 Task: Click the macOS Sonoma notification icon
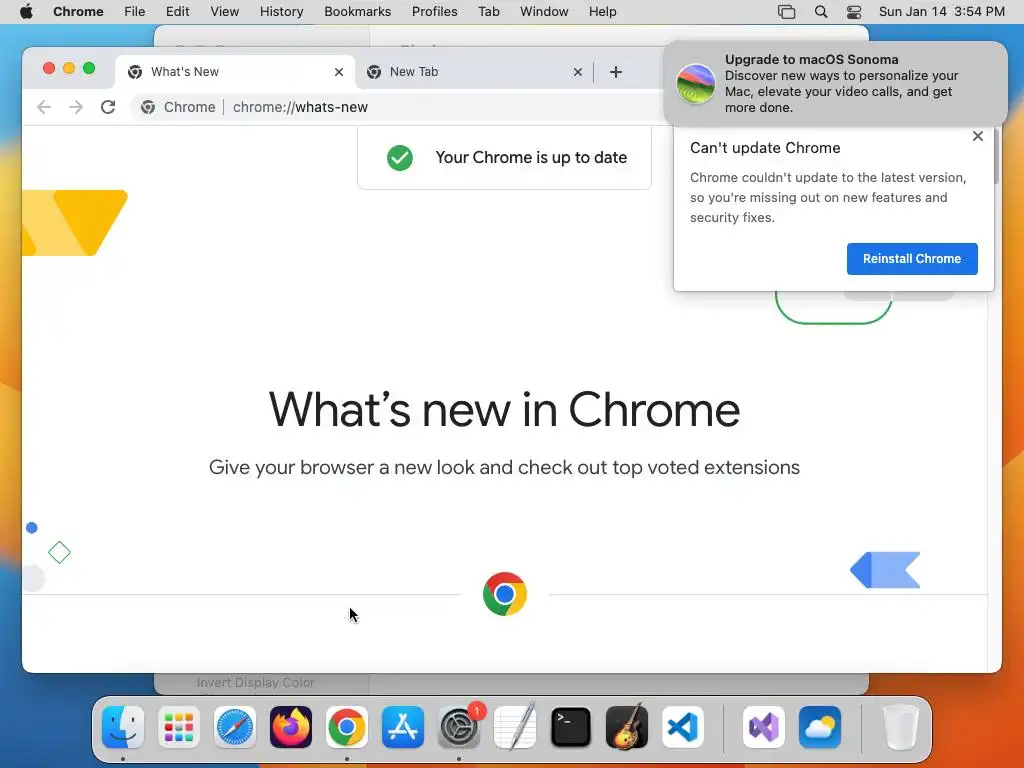695,84
